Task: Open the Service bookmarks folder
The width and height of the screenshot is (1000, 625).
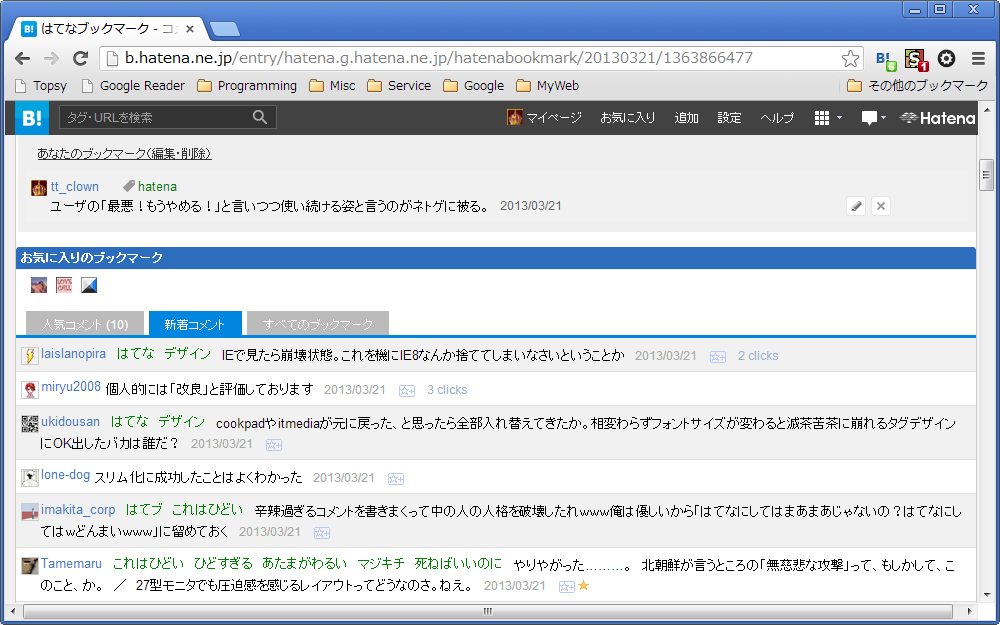Action: (399, 86)
